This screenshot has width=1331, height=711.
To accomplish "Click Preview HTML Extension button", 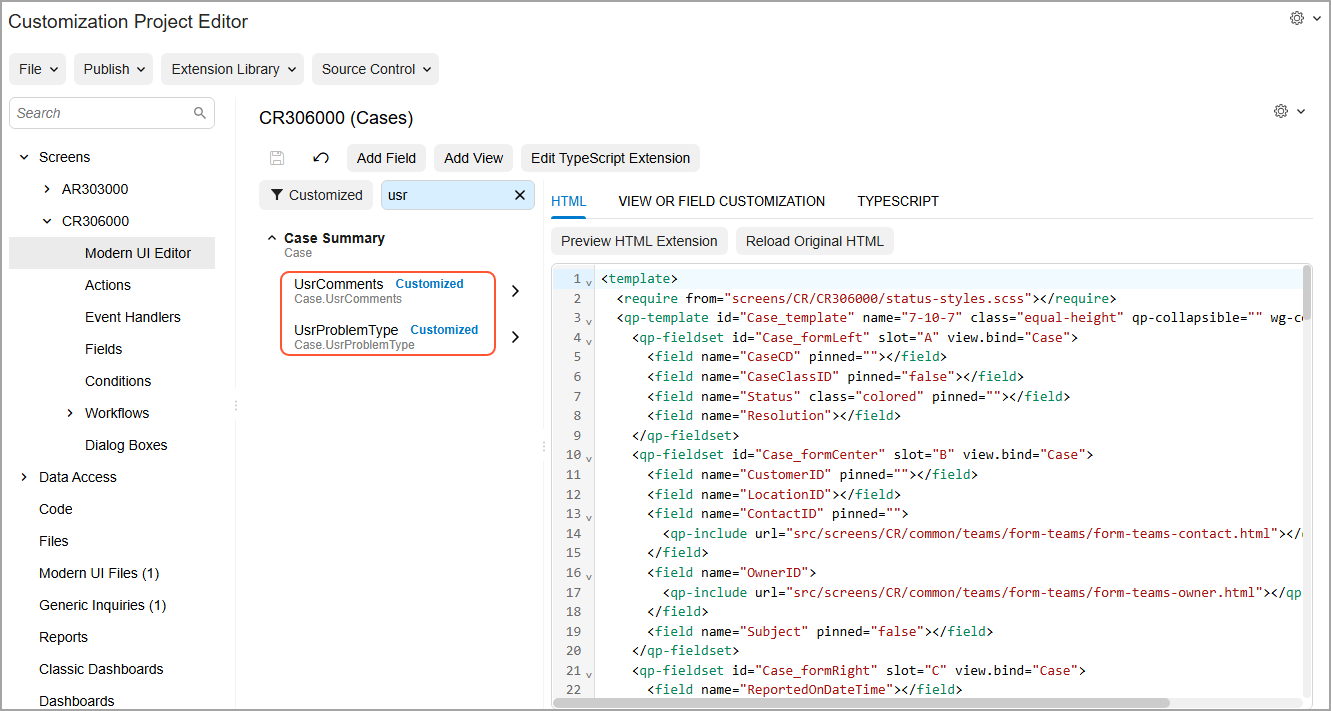I will (639, 241).
